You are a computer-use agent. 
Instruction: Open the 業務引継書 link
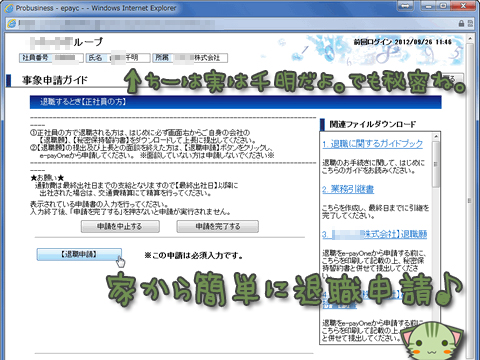click(x=348, y=189)
